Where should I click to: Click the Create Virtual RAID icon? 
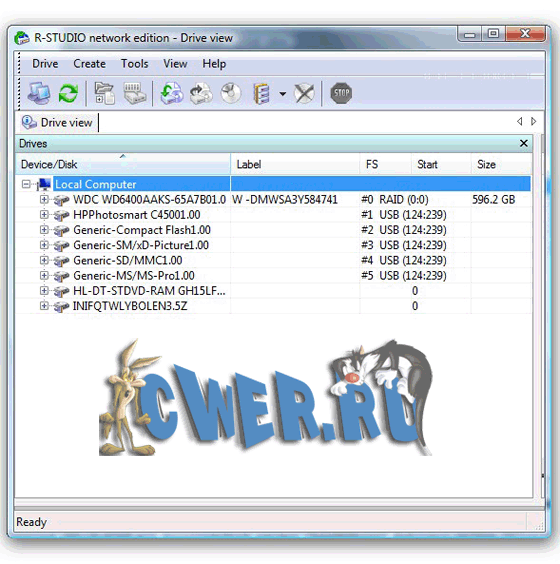(261, 93)
